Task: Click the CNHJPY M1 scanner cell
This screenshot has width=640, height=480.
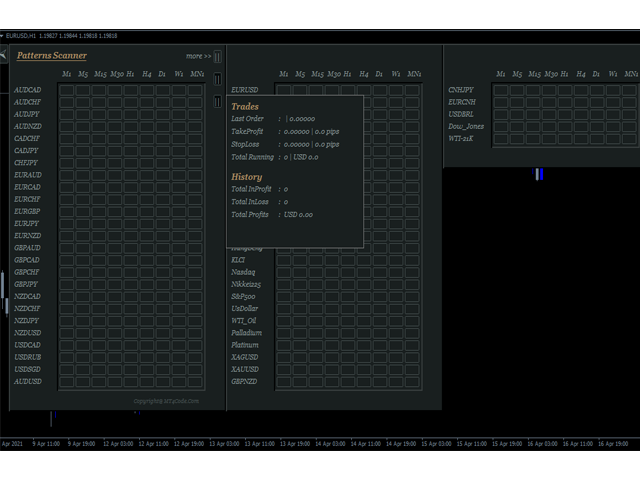Action: point(501,90)
